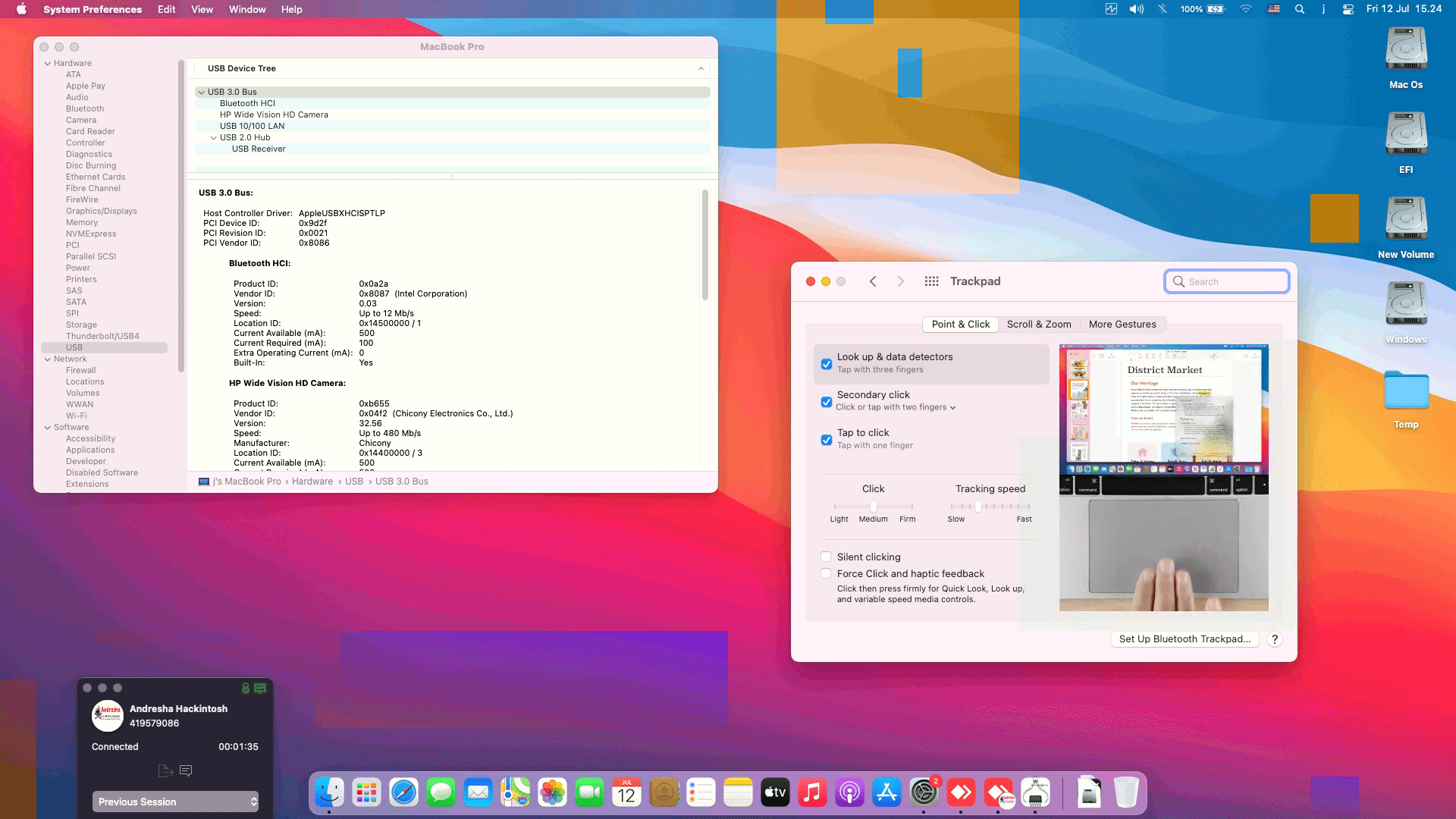Click the green lock icon in AnyDesk window
The height and width of the screenshot is (819, 1456).
[246, 689]
